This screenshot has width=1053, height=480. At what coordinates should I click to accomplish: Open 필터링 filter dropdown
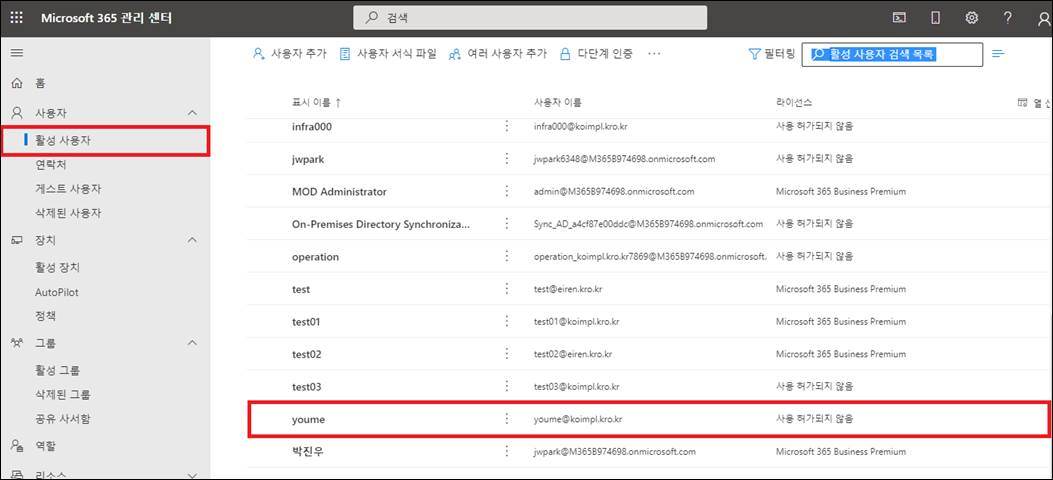[772, 54]
